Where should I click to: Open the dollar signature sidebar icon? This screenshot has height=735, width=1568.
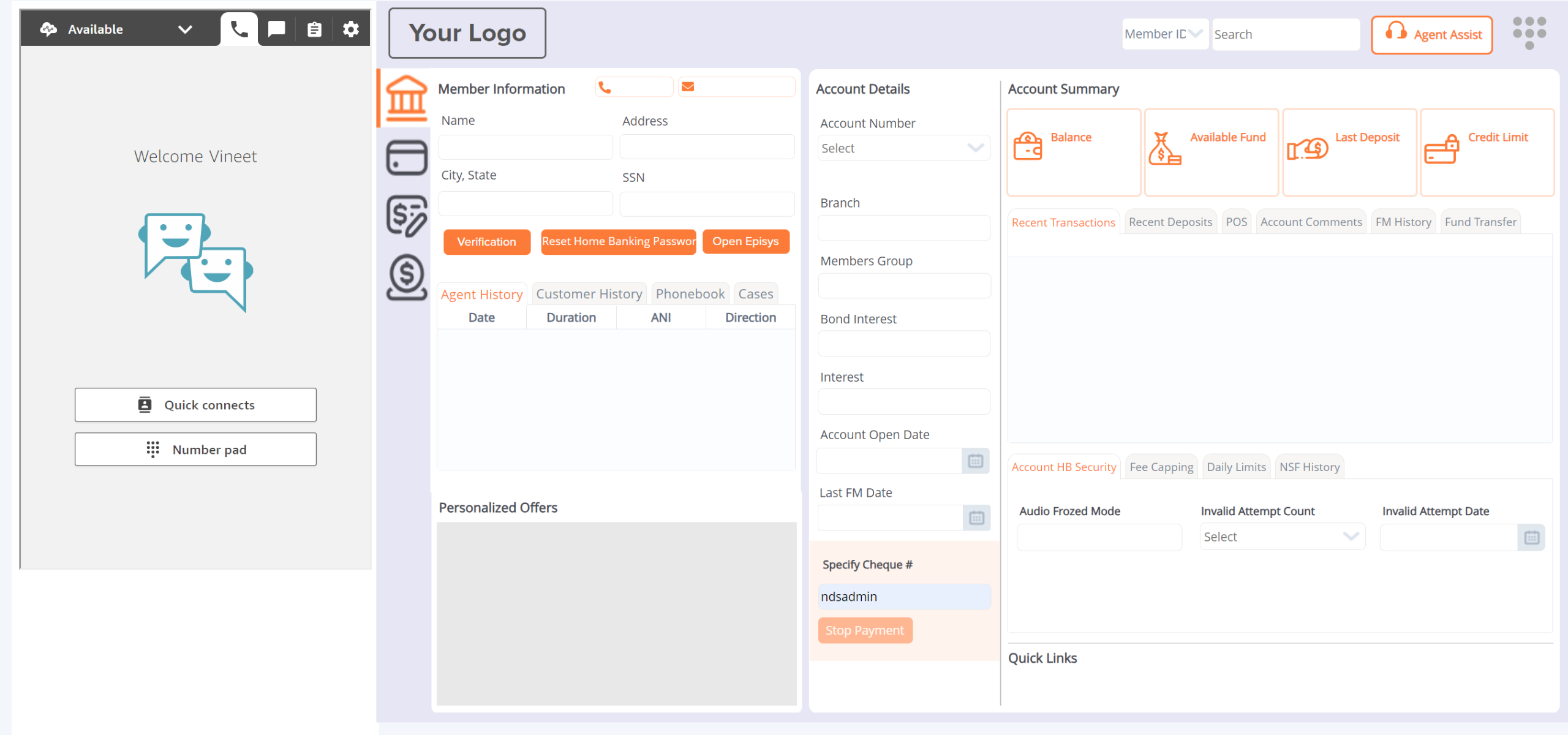coord(406,216)
